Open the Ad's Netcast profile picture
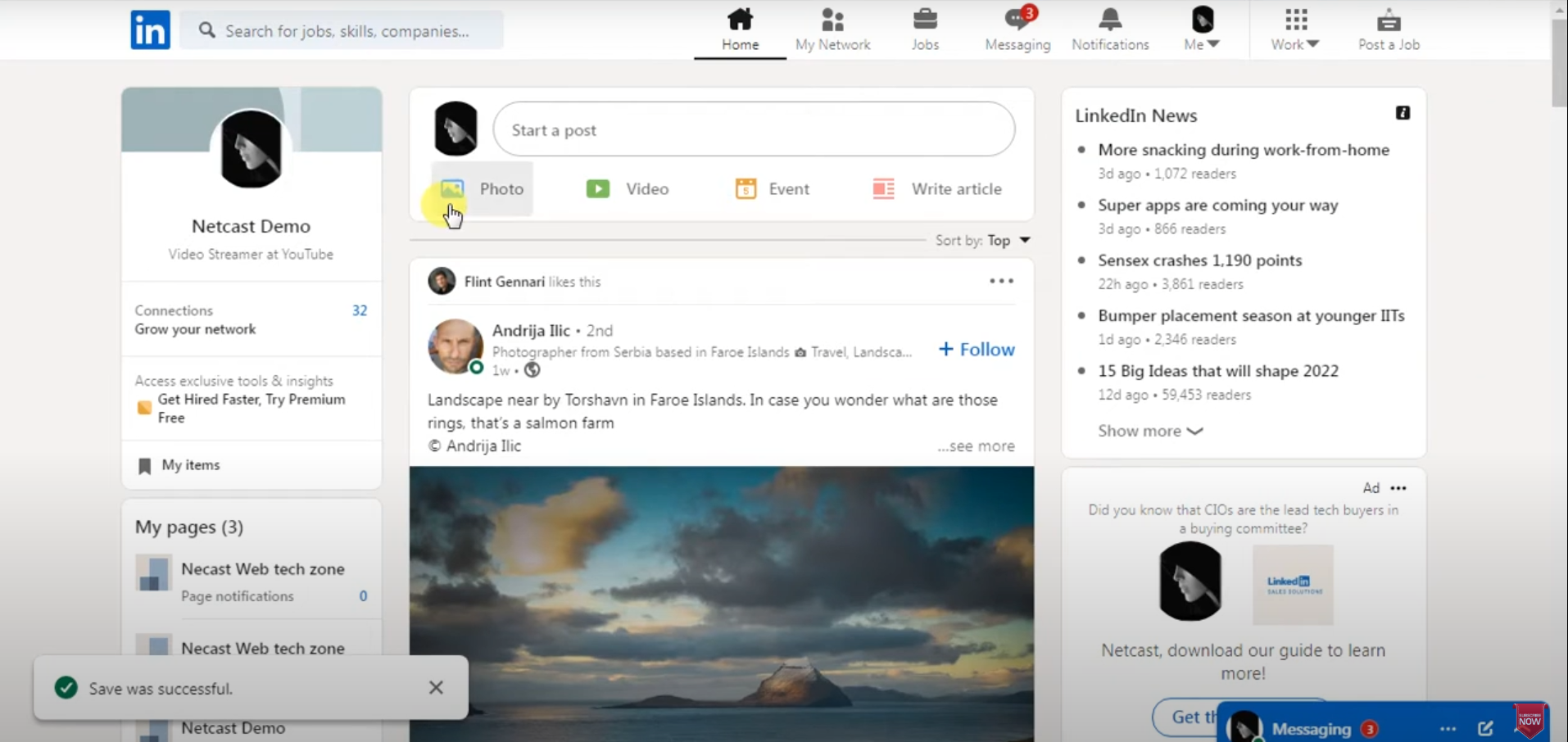This screenshot has width=1568, height=742. click(x=1190, y=581)
